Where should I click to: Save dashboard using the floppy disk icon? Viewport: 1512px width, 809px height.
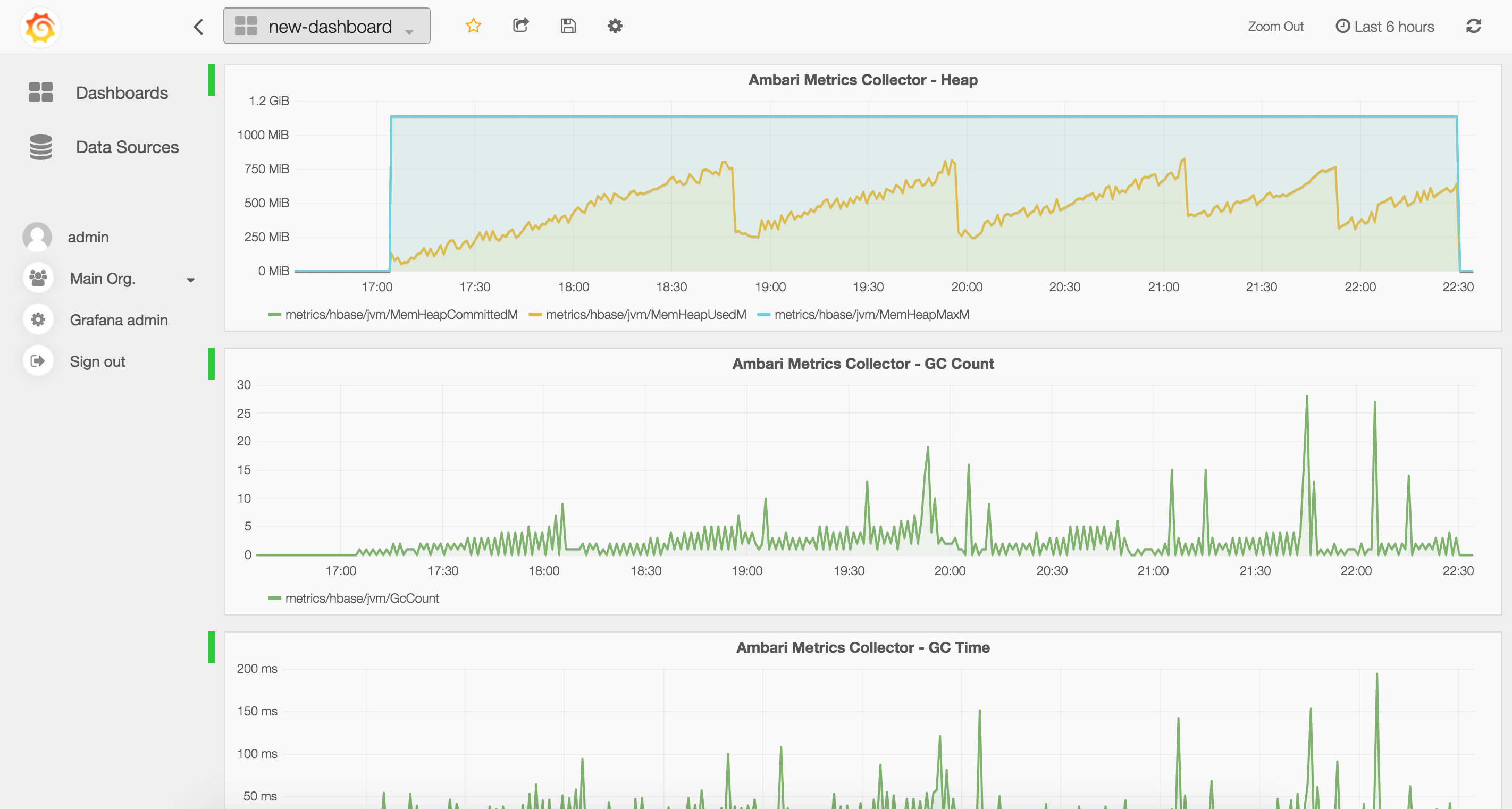point(568,26)
